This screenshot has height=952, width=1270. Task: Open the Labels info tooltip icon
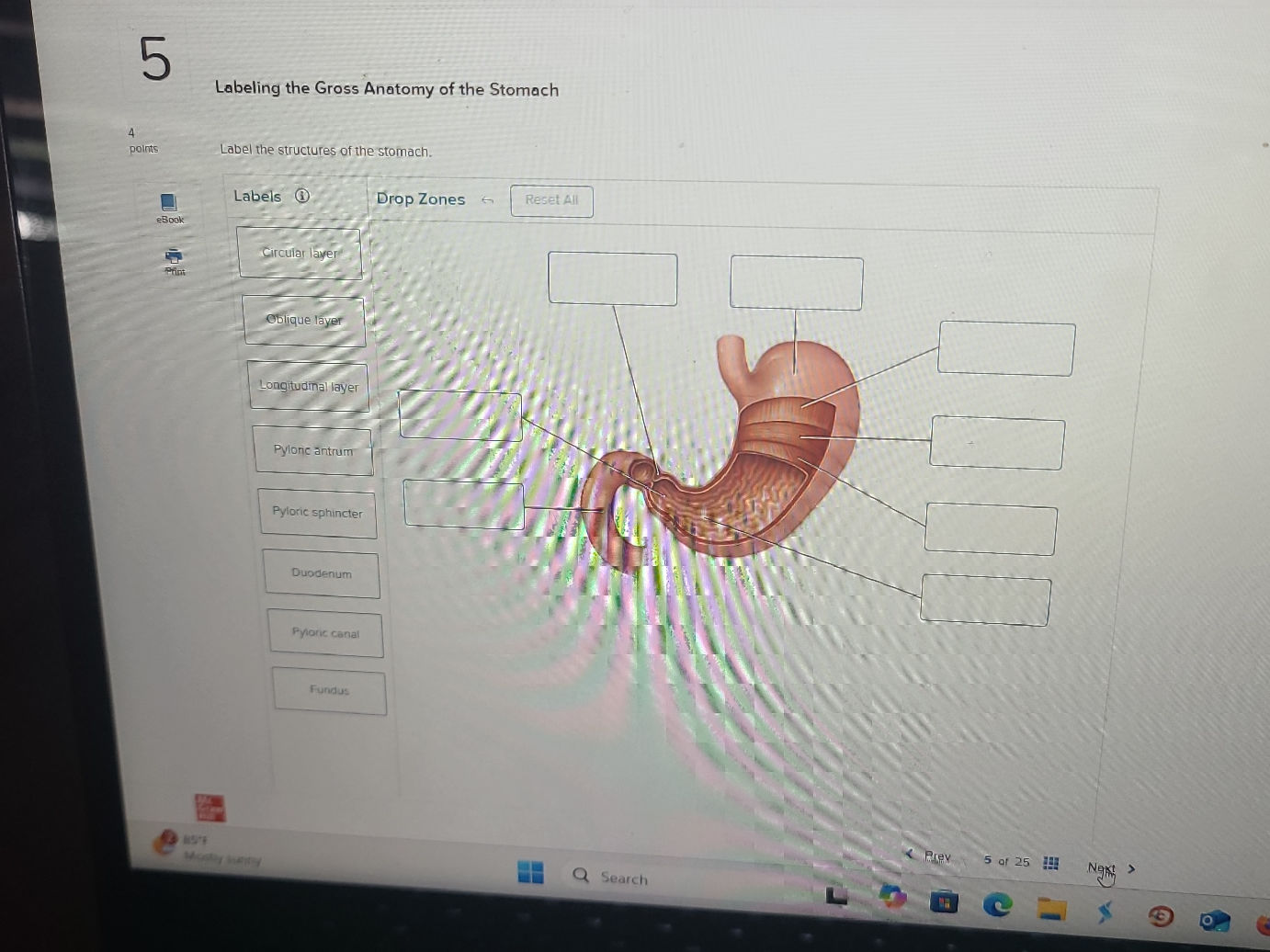click(303, 197)
